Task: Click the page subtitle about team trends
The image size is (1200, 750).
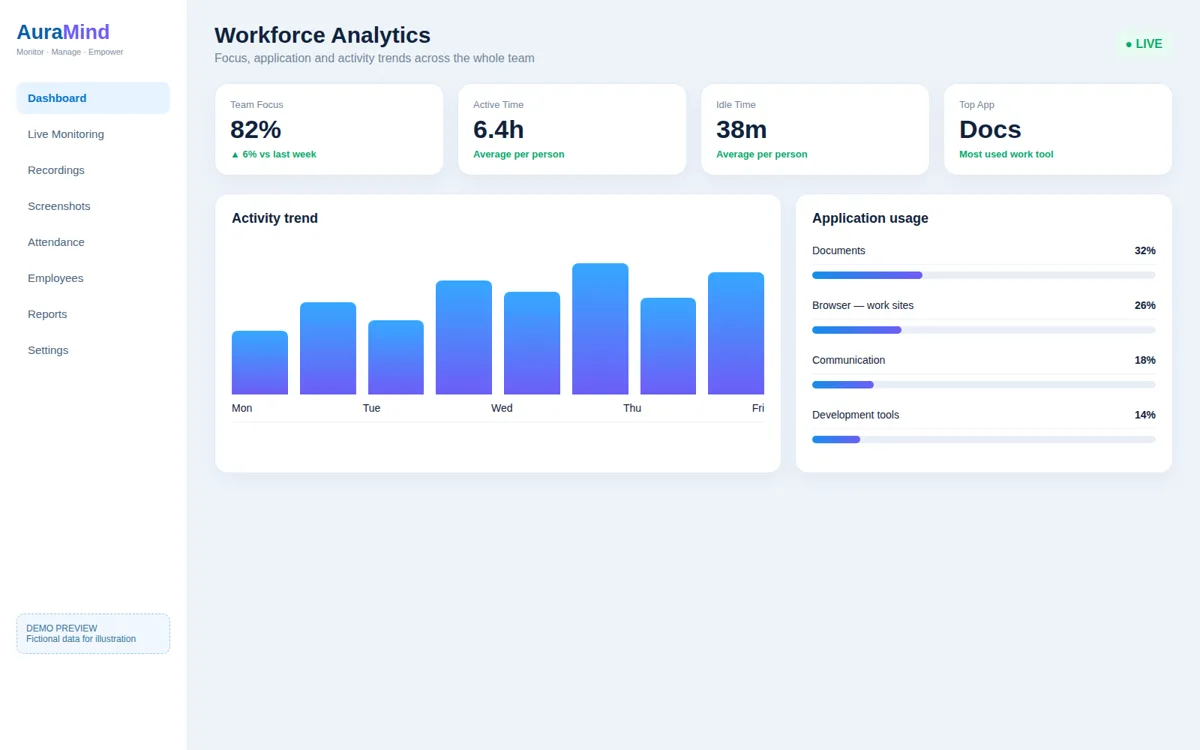Action: [x=375, y=58]
